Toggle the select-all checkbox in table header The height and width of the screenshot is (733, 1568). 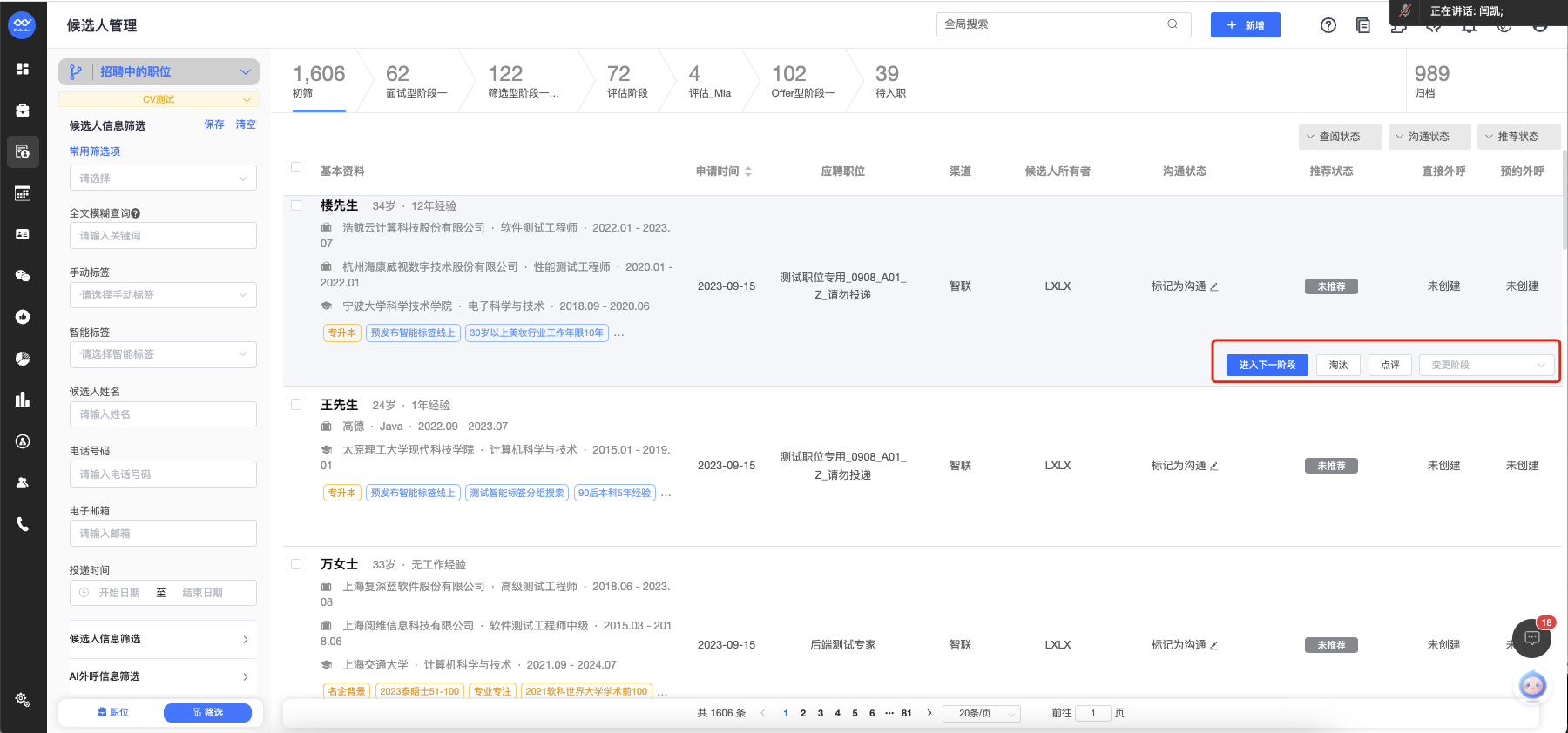click(296, 167)
